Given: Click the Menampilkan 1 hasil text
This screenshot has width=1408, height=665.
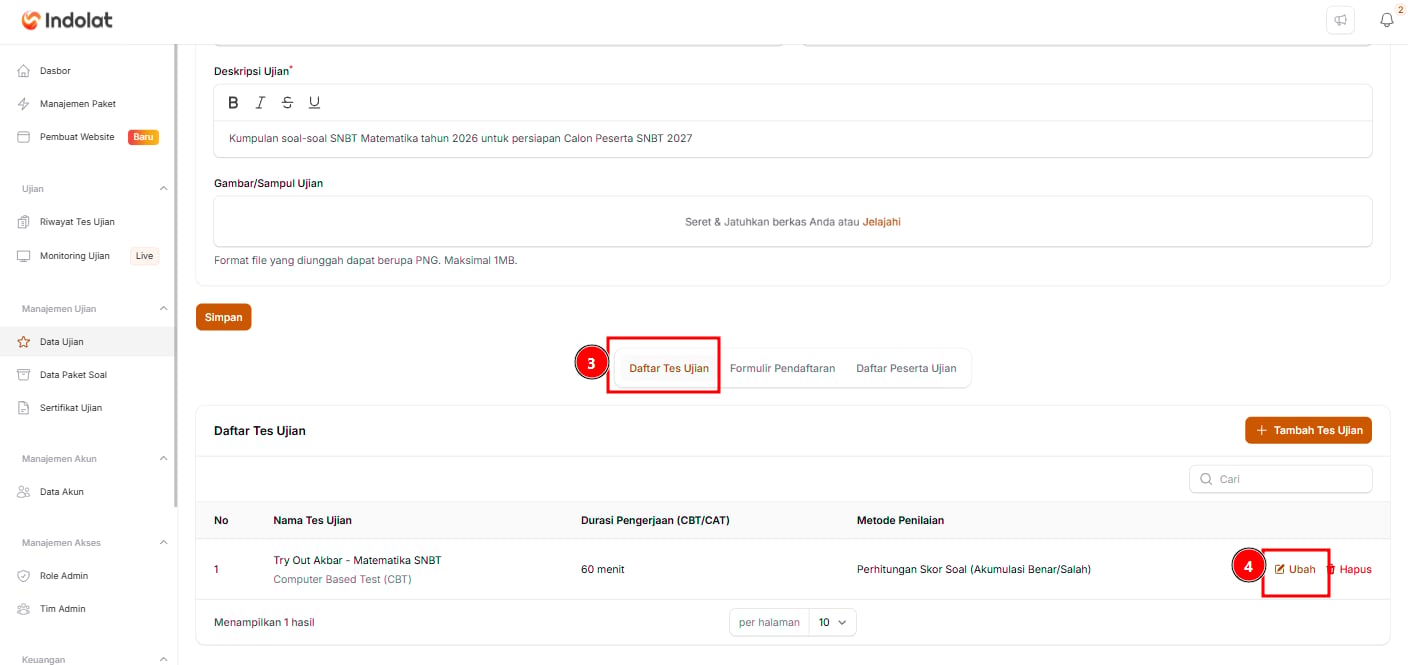Looking at the screenshot, I should 264,622.
